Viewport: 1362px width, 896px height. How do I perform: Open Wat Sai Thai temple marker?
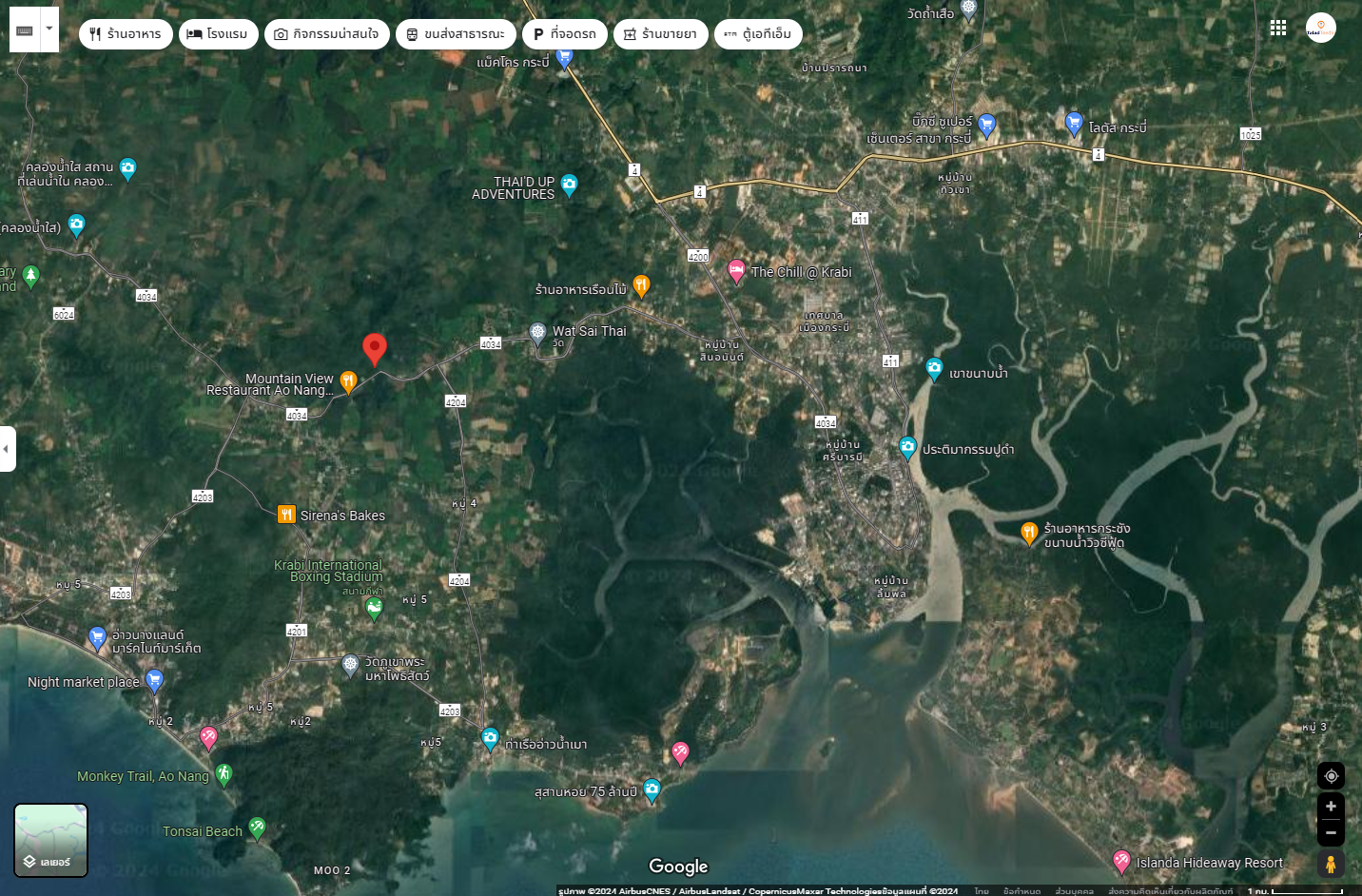click(537, 333)
